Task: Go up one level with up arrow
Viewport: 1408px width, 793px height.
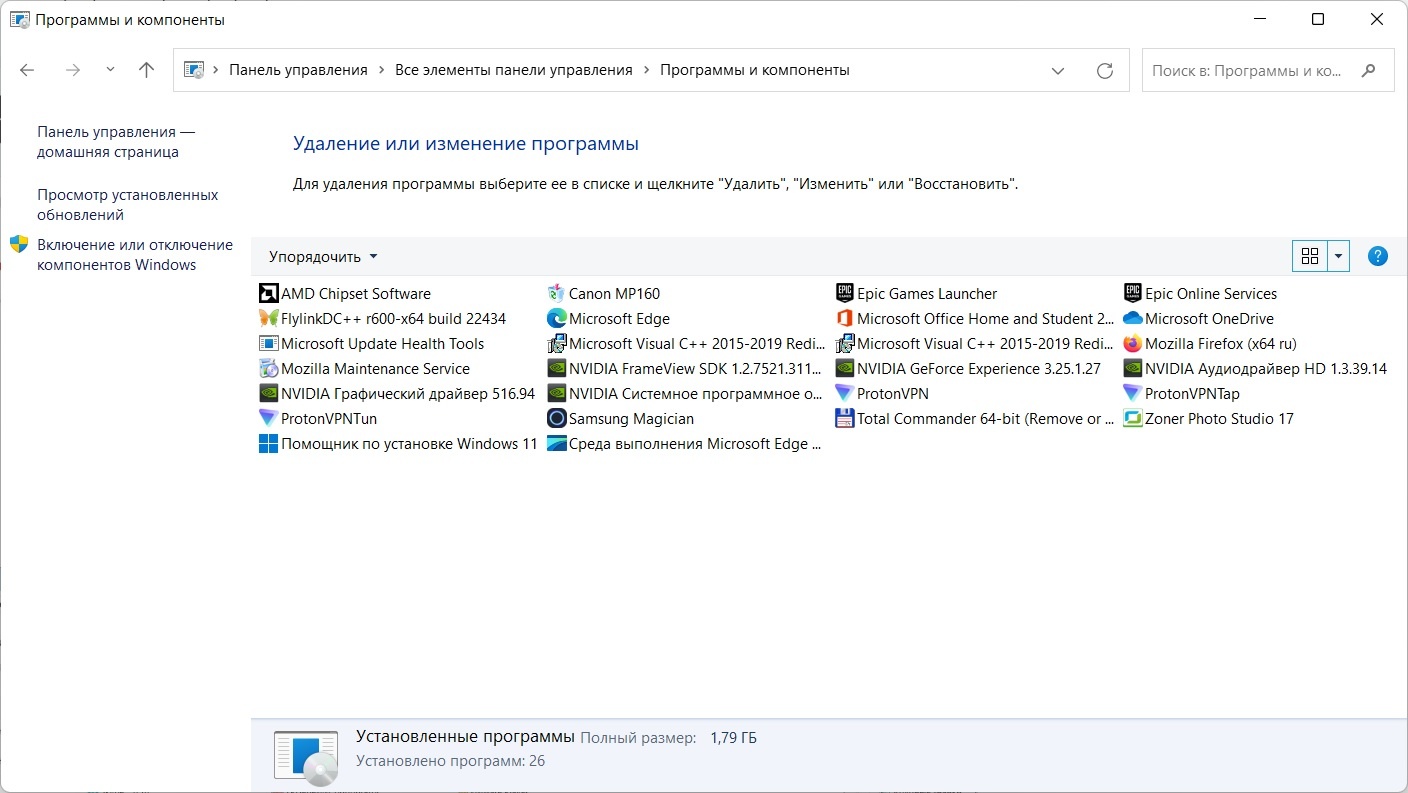Action: (147, 70)
